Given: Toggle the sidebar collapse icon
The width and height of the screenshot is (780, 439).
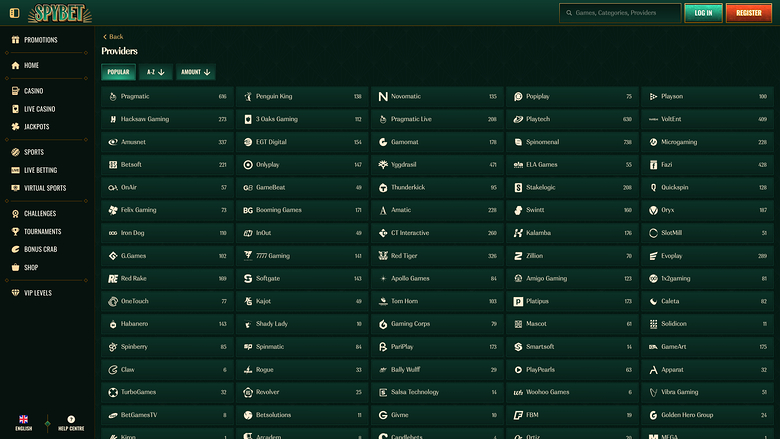Looking at the screenshot, I should pyautogui.click(x=14, y=13).
